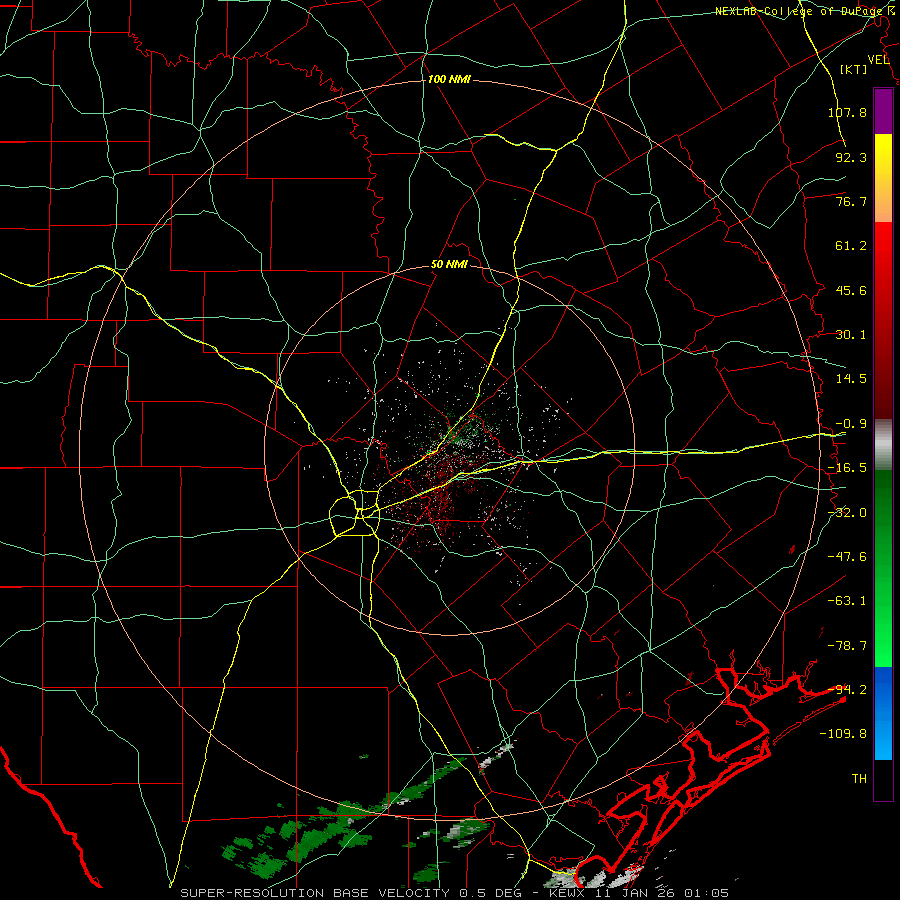Click the blue segment of the color bar
This screenshot has width=900, height=900.
tap(883, 713)
